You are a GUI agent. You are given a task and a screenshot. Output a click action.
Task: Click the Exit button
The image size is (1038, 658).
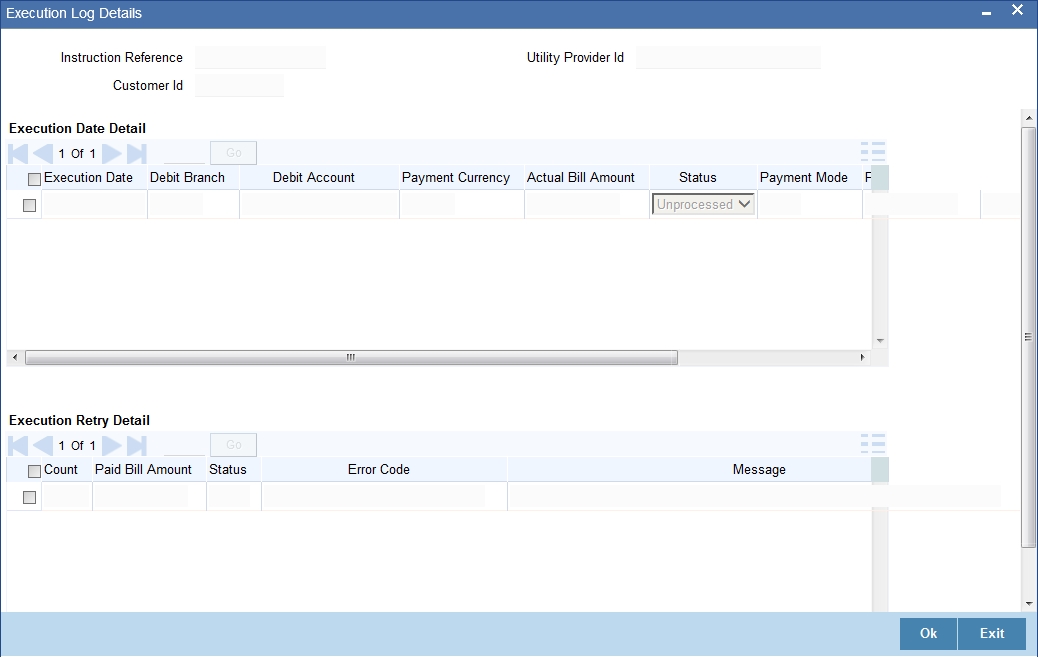[992, 634]
